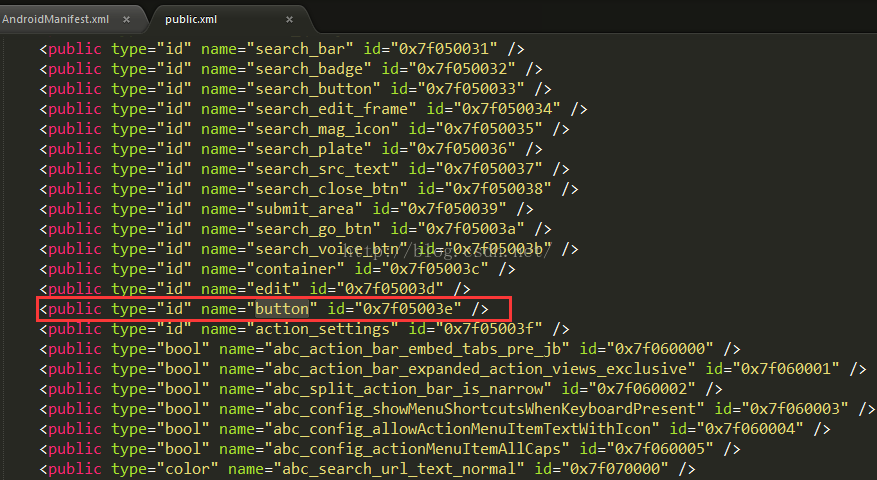Click the name "edit" in the code
Viewport: 877px width, 480px height.
click(274, 289)
